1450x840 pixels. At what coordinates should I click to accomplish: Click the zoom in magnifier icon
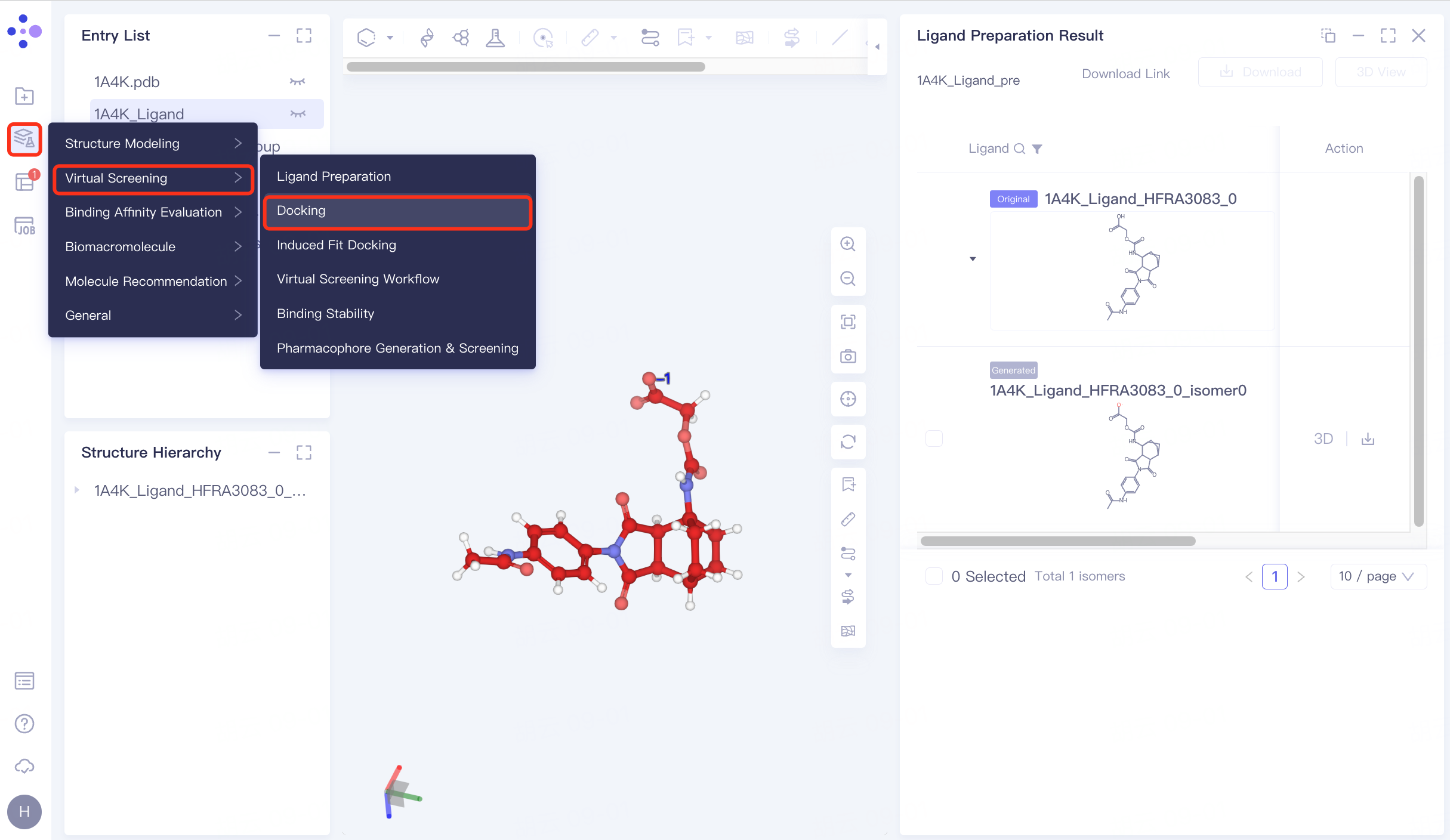pos(848,244)
